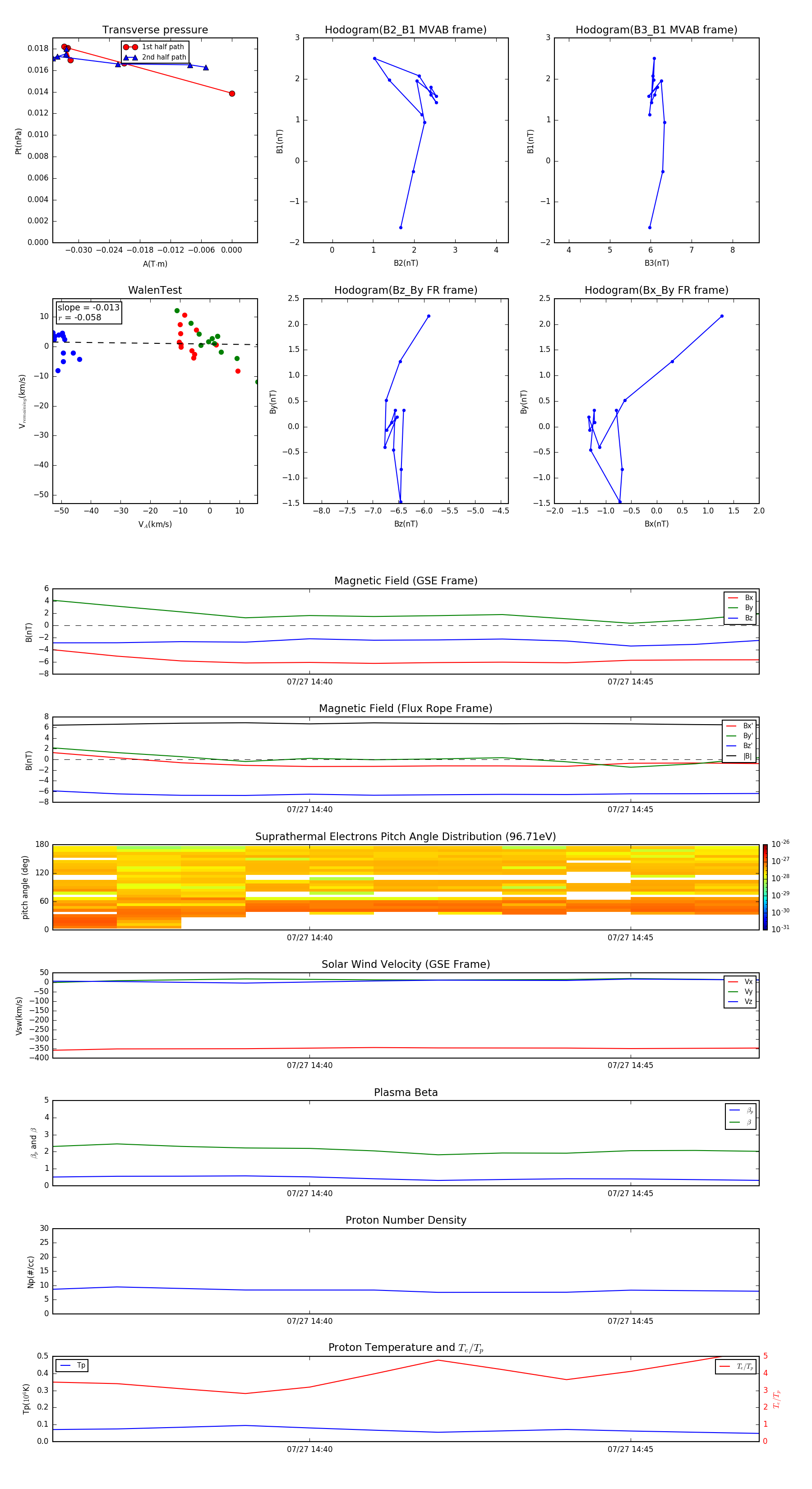Click the 'Bx(nT)' x-axis label
The image size is (812, 1489).
(x=656, y=524)
